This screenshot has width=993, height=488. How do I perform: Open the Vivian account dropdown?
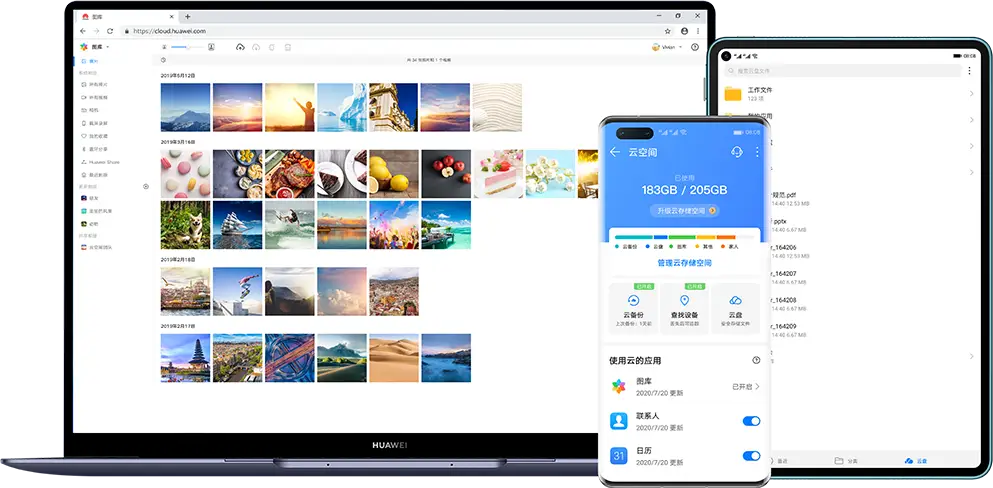pyautogui.click(x=667, y=47)
